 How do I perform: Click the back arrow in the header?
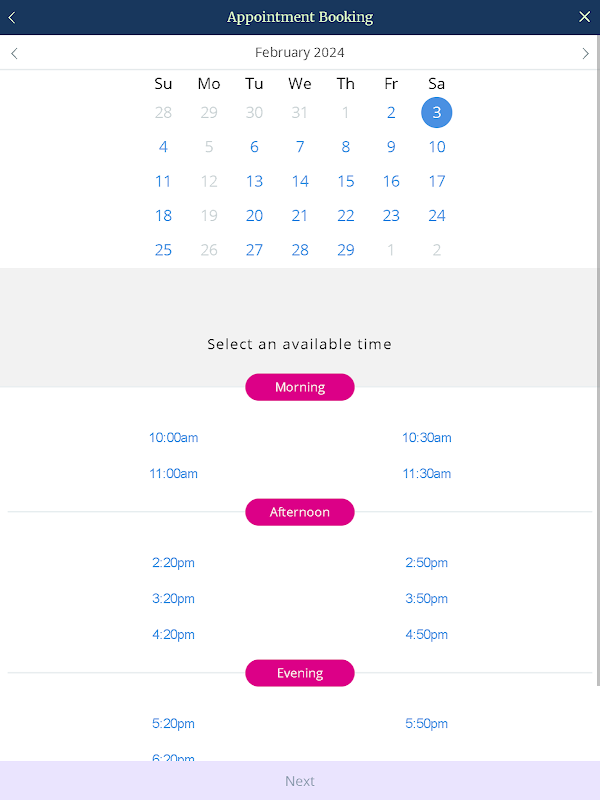[12, 17]
